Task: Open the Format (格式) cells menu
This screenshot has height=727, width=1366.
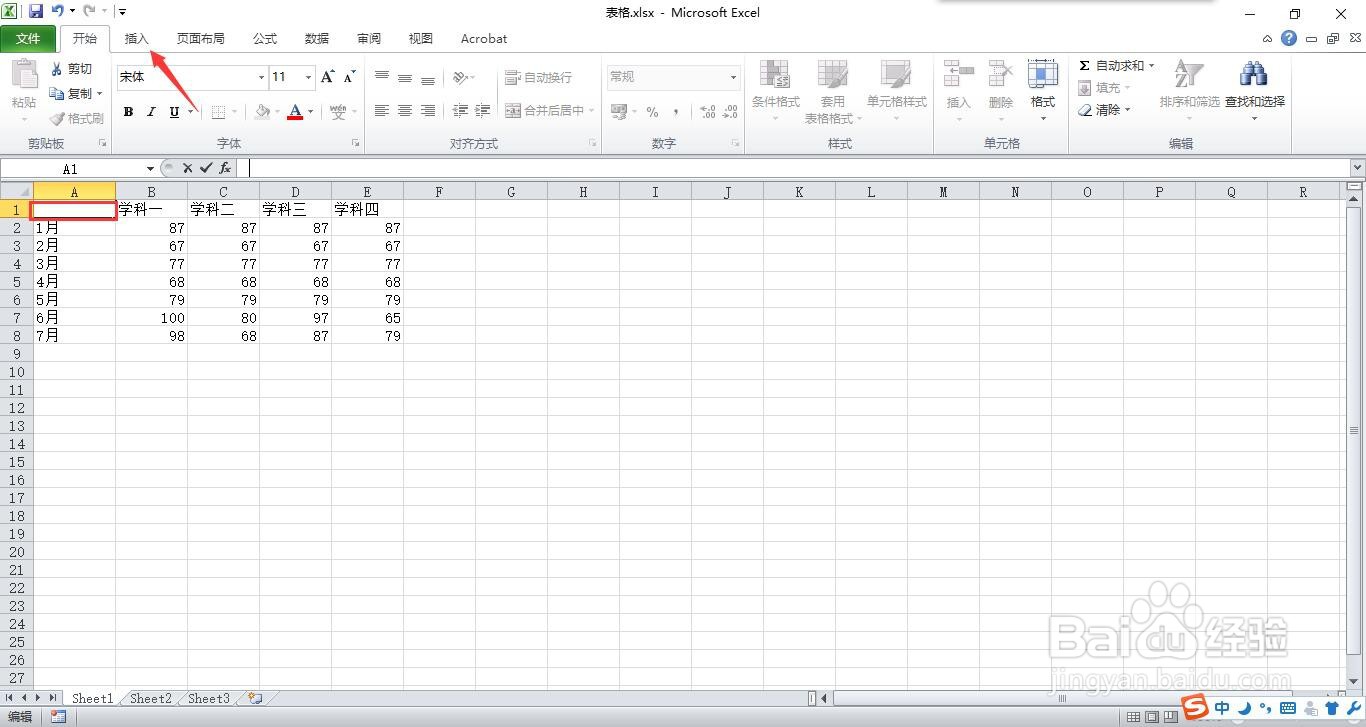Action: [x=1043, y=90]
